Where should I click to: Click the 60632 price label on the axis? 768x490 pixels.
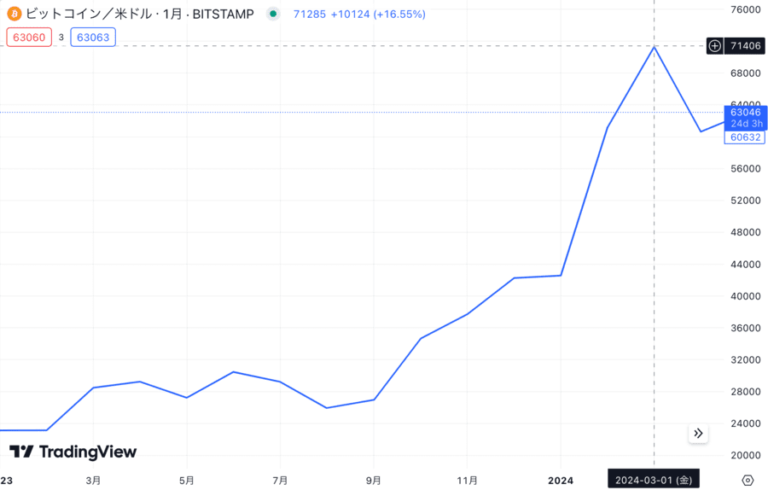click(x=745, y=137)
